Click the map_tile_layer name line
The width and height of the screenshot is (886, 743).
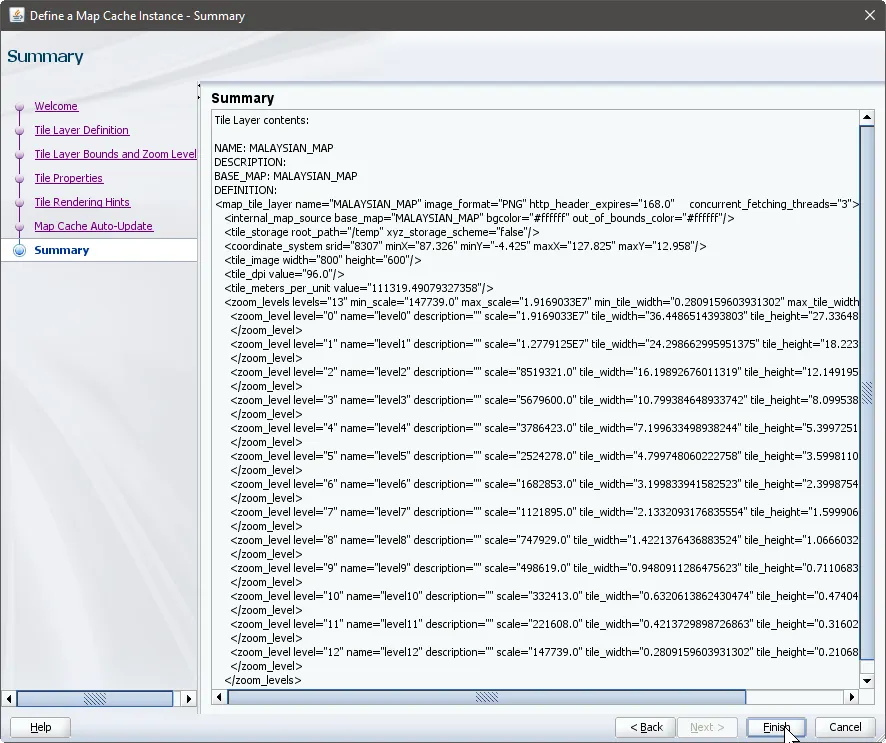tap(537, 204)
